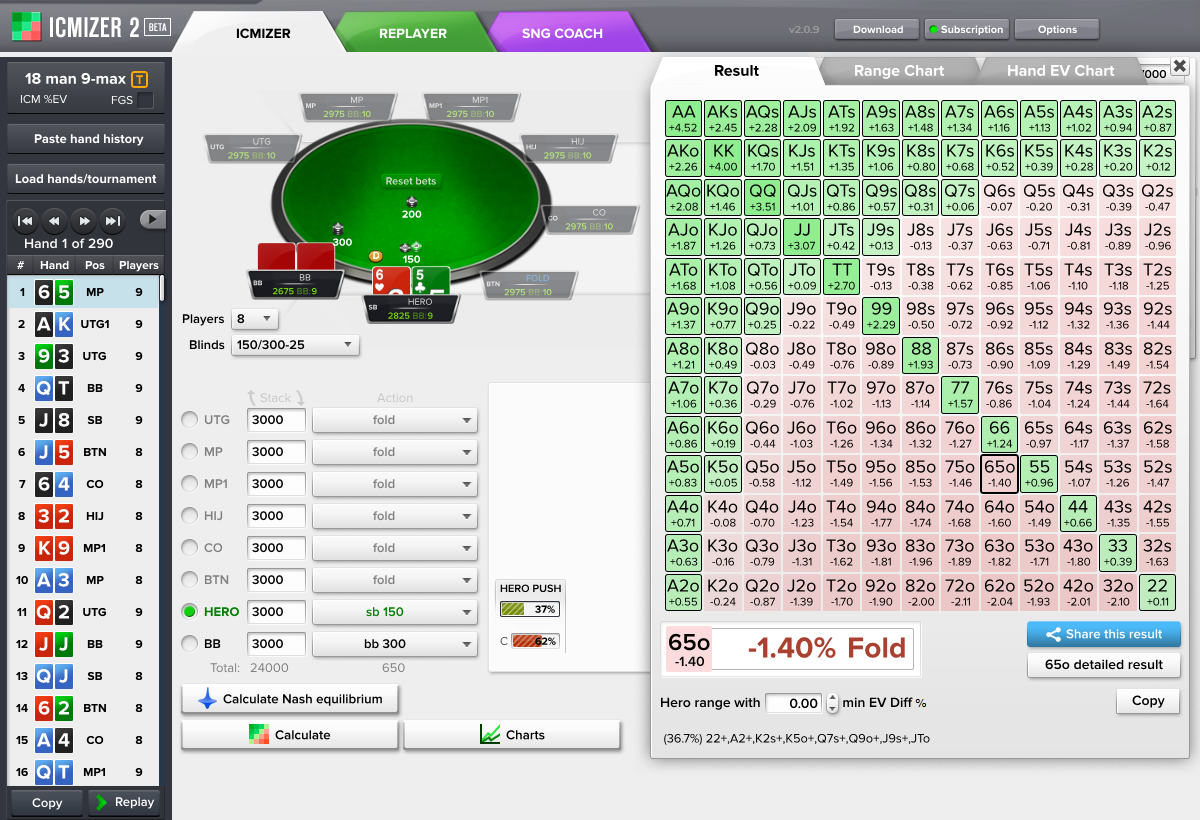Click the BB player's red hidden cards
Viewport: 1200px width, 820px height.
click(296, 256)
